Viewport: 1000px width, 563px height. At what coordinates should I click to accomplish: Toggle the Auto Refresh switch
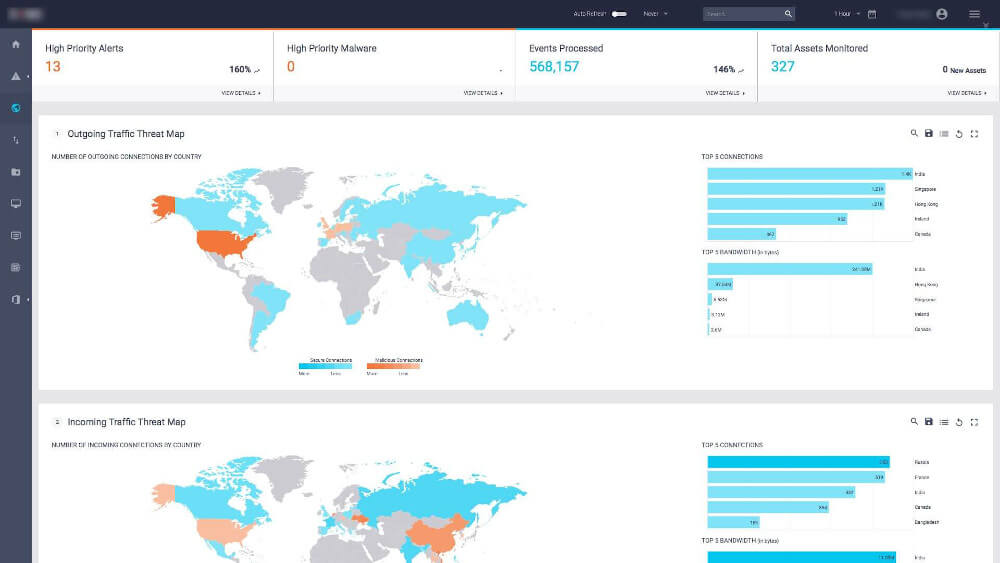(619, 14)
